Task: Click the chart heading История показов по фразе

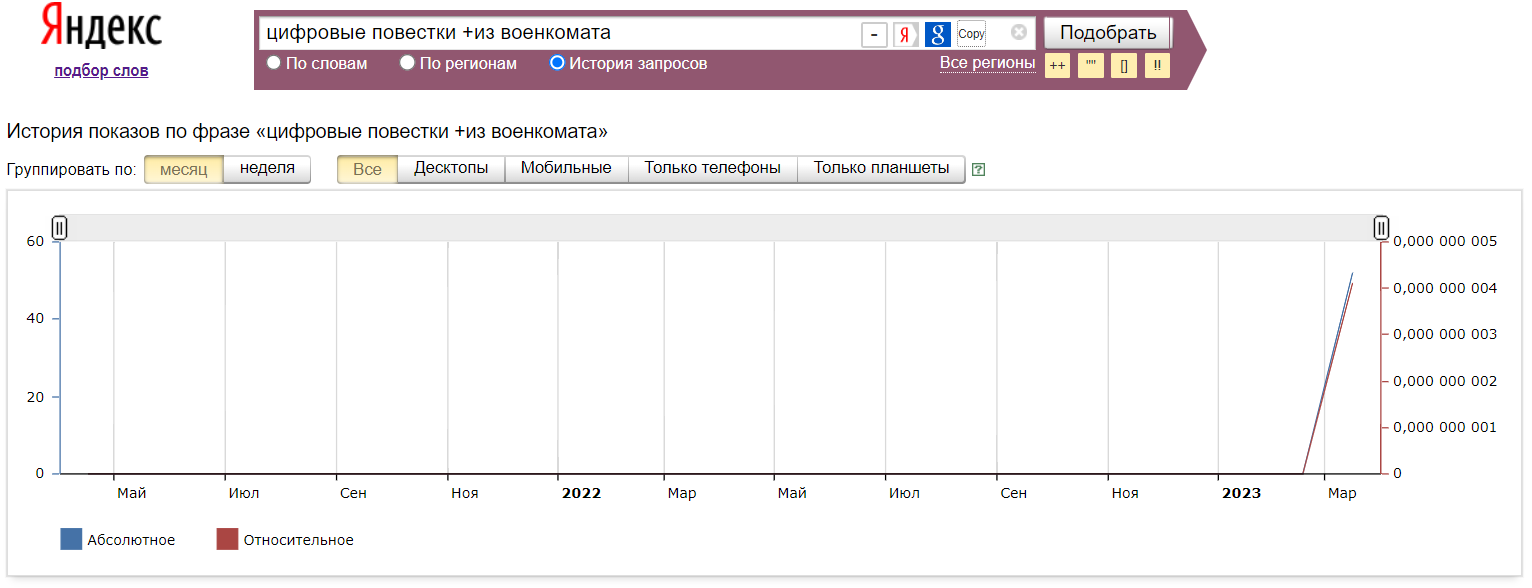Action: coord(307,131)
